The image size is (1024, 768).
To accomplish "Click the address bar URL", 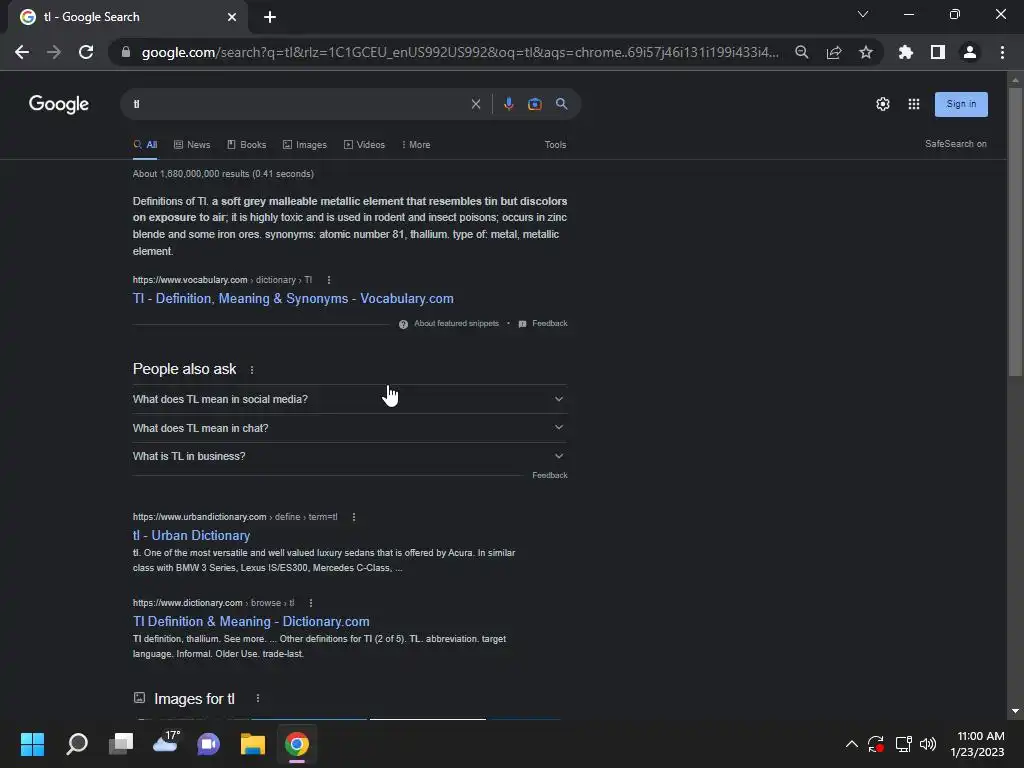I will point(460,52).
